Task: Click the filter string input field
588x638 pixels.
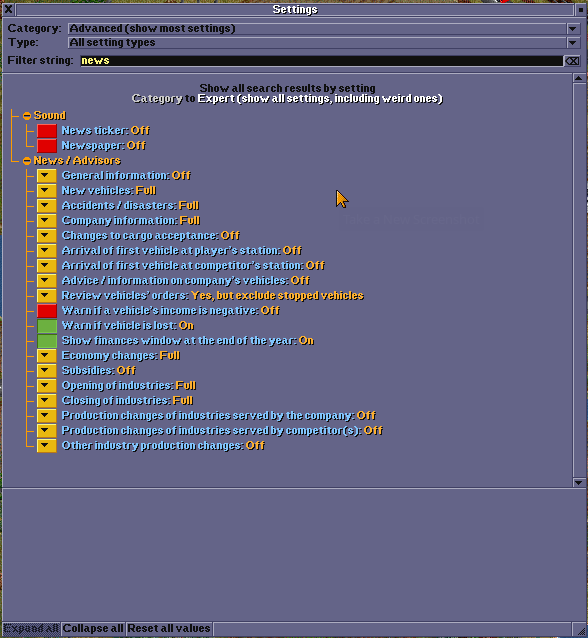Action: pyautogui.click(x=321, y=61)
